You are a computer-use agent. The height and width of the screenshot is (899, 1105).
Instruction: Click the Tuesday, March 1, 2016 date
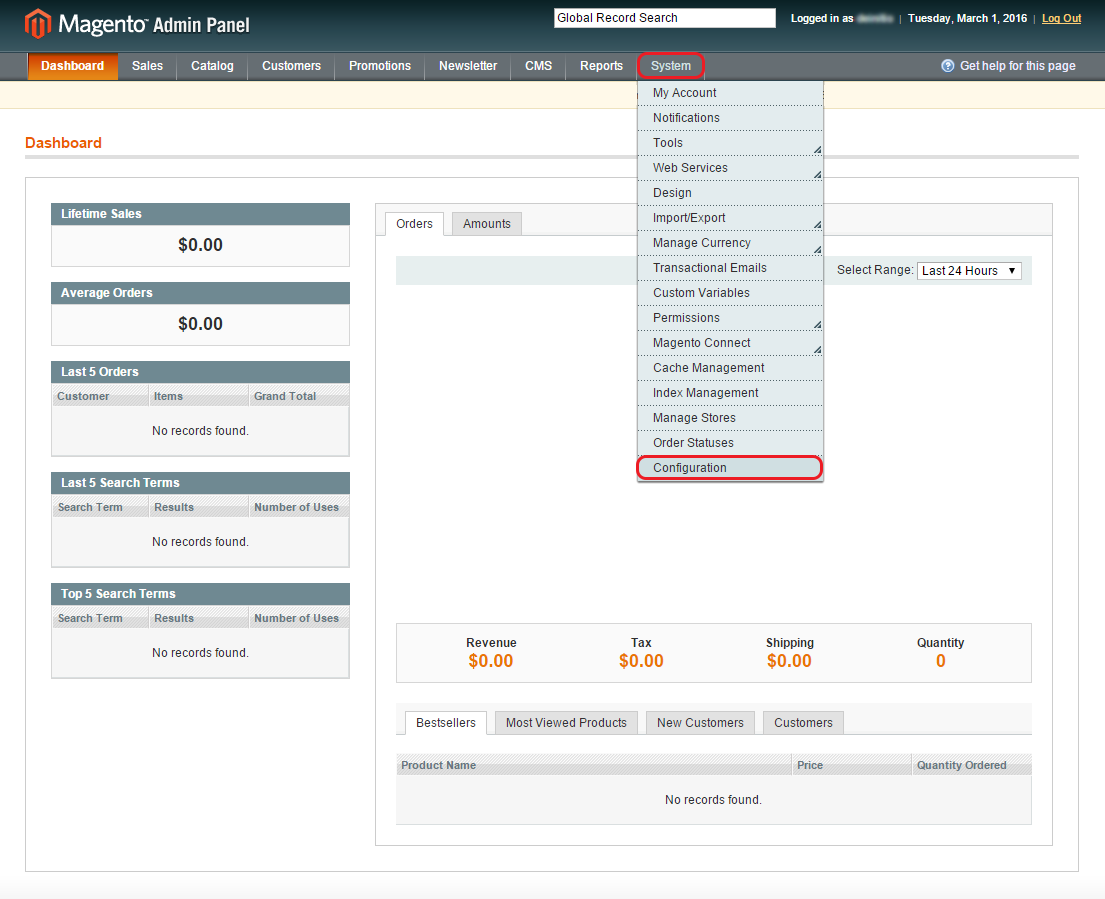coord(967,18)
